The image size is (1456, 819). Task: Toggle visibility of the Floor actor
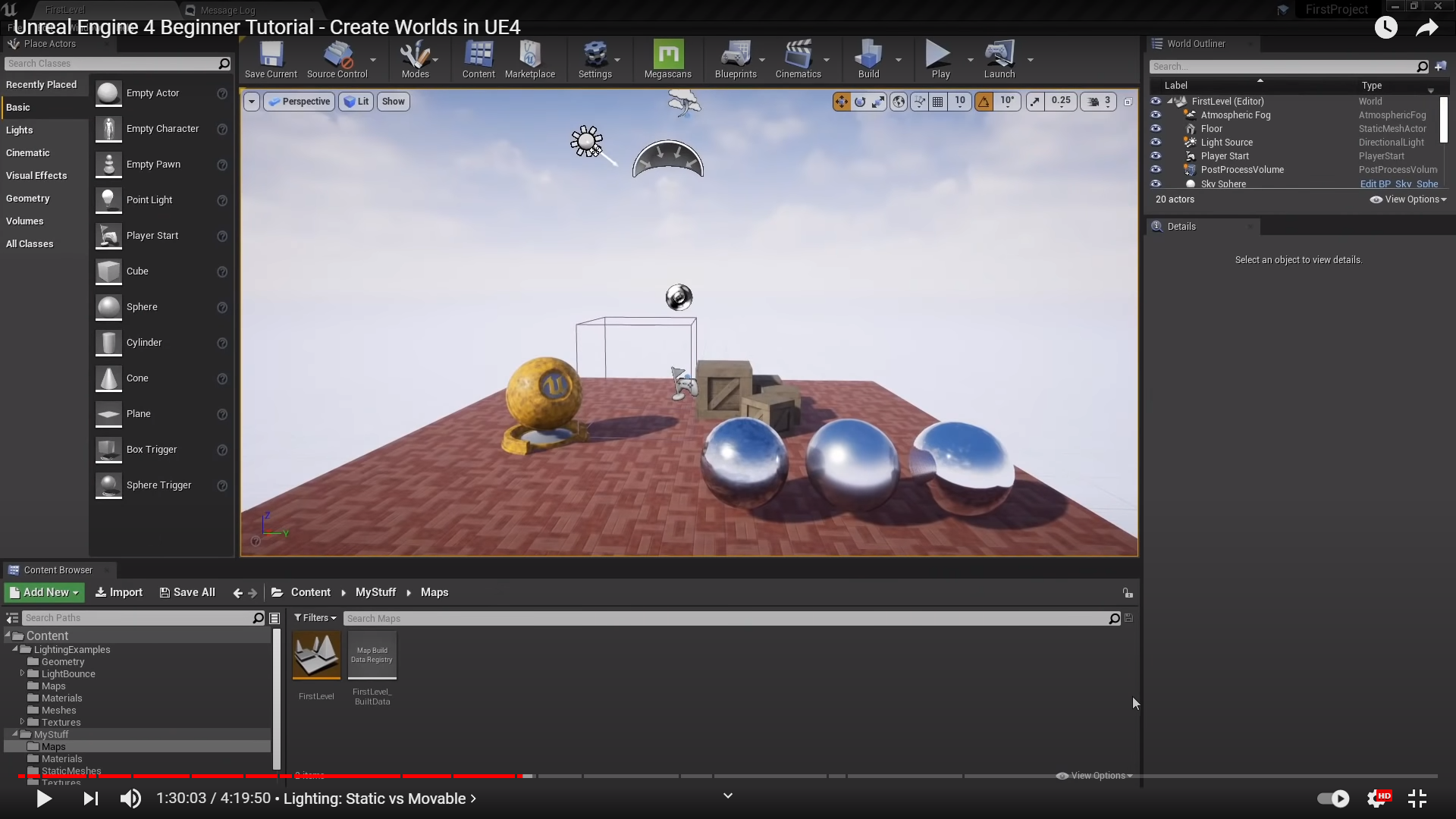click(x=1156, y=129)
